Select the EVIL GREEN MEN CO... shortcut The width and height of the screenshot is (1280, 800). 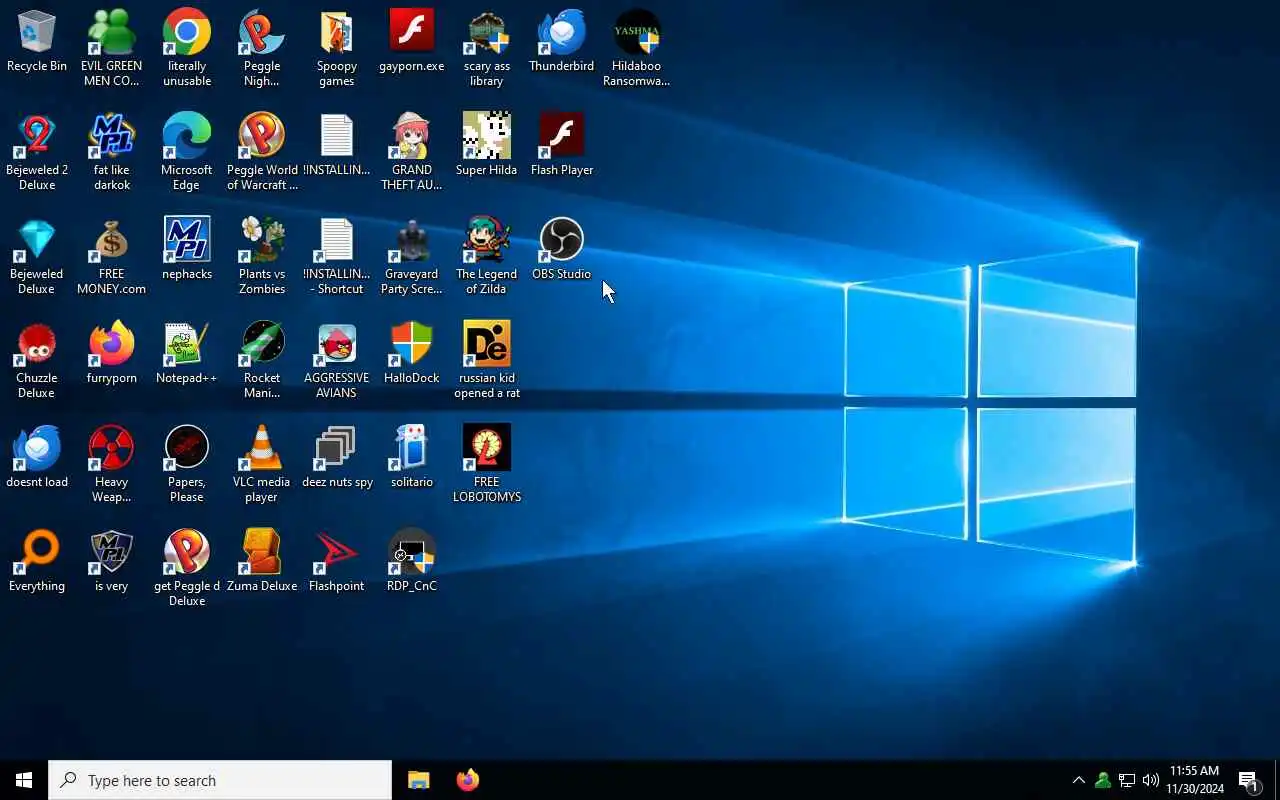tap(112, 48)
